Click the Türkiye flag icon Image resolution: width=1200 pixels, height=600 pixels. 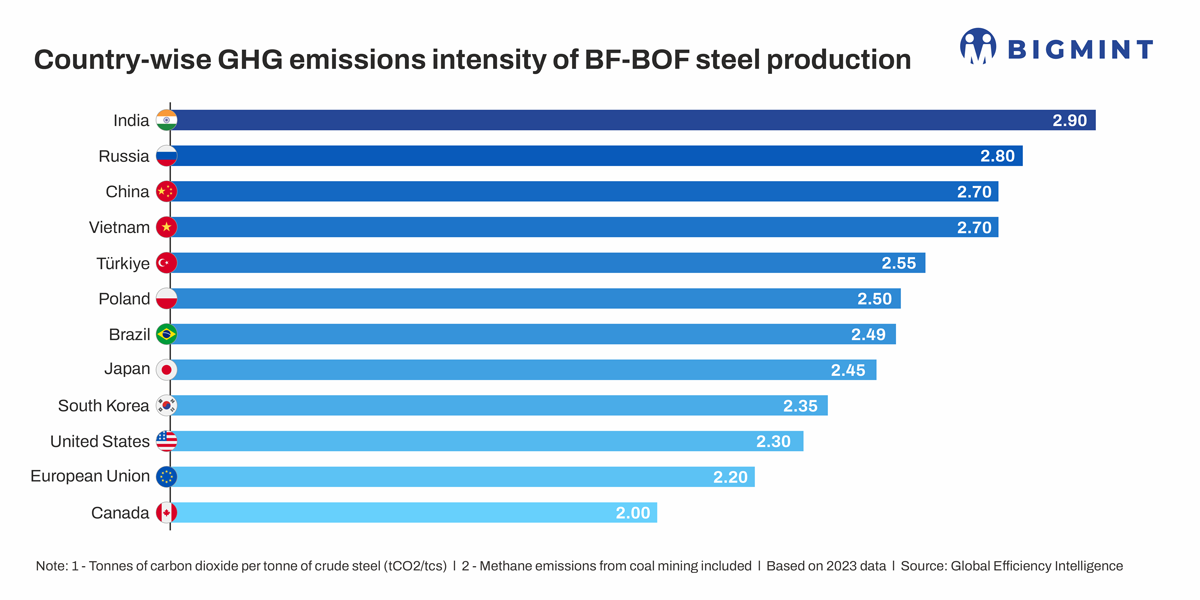(x=167, y=263)
